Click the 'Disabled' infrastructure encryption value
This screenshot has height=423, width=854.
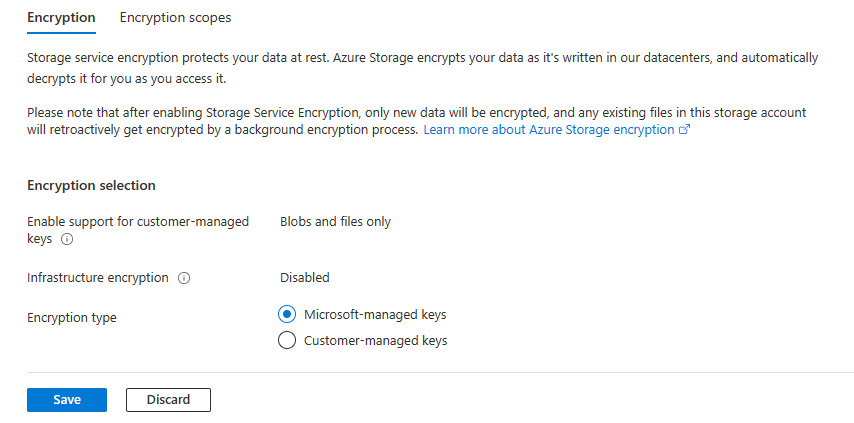(304, 277)
